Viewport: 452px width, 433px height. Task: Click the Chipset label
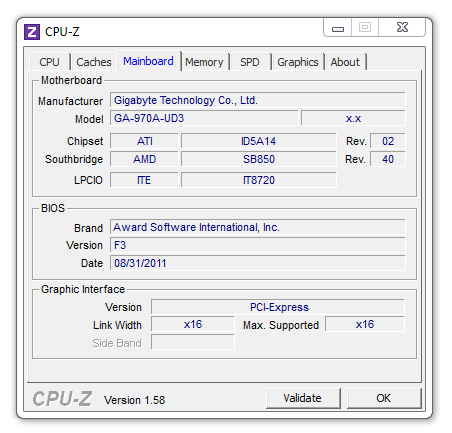[x=85, y=141]
